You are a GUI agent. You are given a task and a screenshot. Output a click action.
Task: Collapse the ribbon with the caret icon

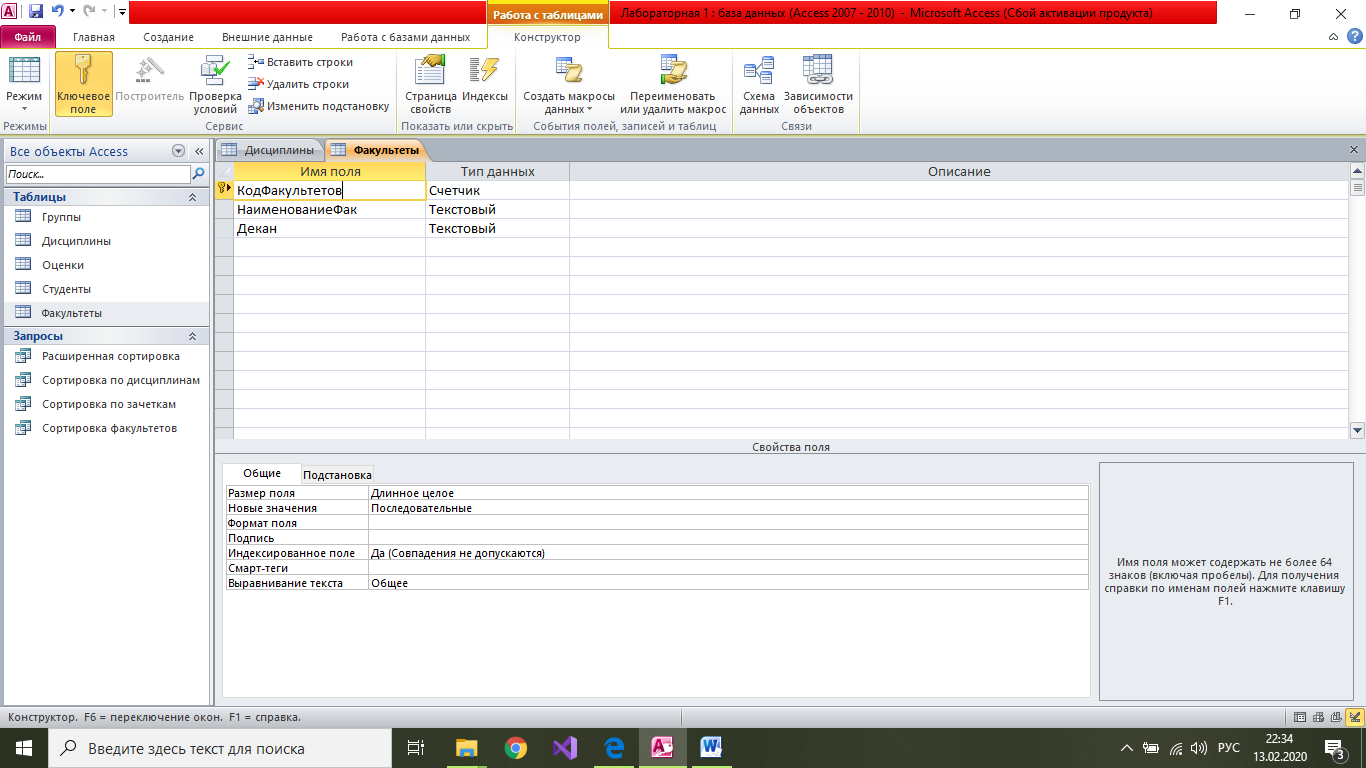(1334, 37)
